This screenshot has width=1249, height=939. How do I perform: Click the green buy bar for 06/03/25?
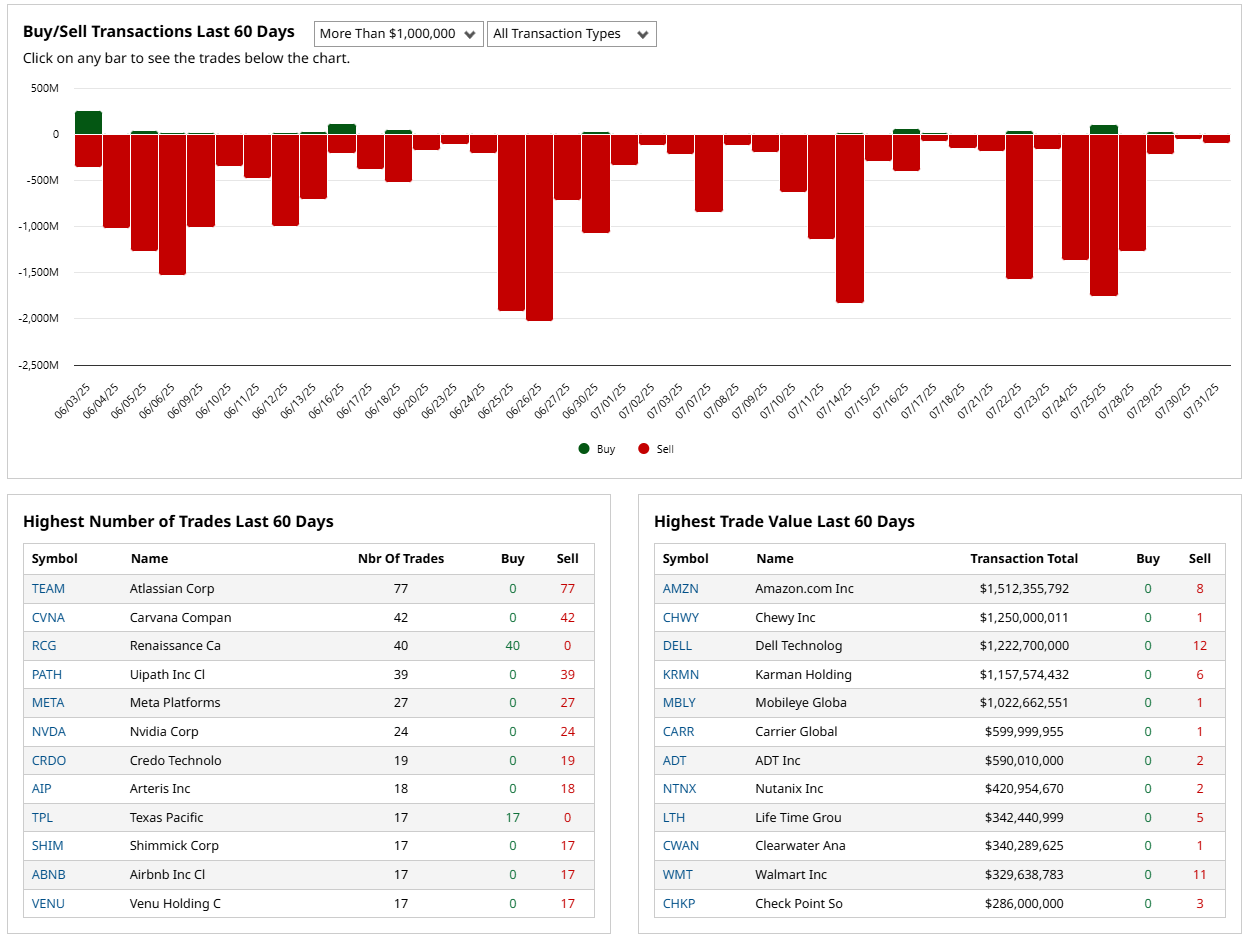tap(89, 122)
